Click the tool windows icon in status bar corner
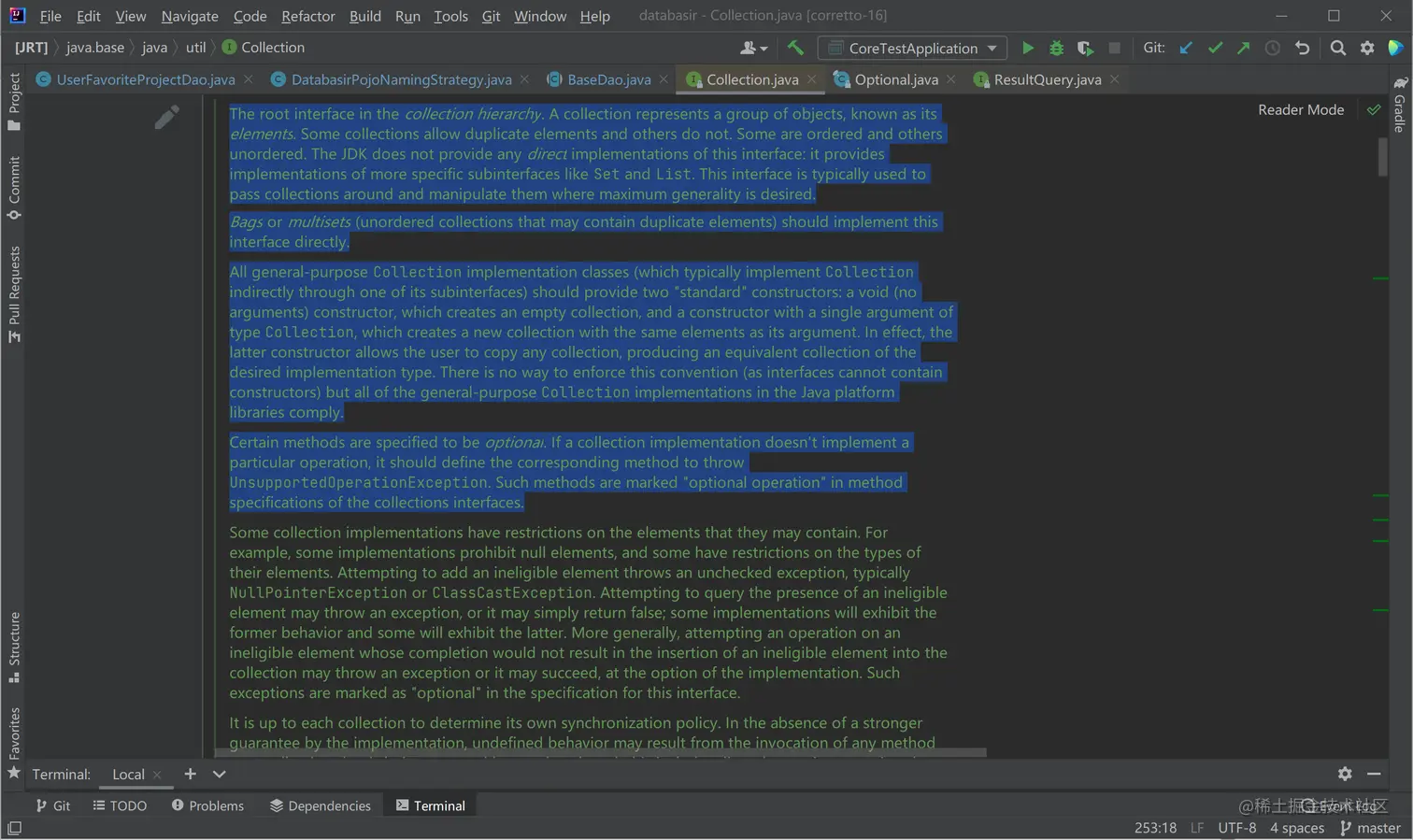This screenshot has height=840, width=1413. click(14, 828)
